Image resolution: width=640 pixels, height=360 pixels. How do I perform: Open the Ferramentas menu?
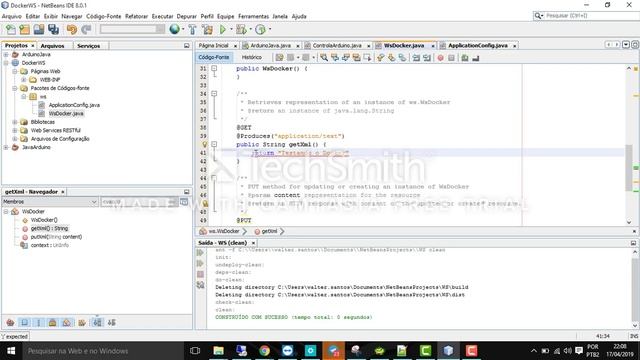253,16
